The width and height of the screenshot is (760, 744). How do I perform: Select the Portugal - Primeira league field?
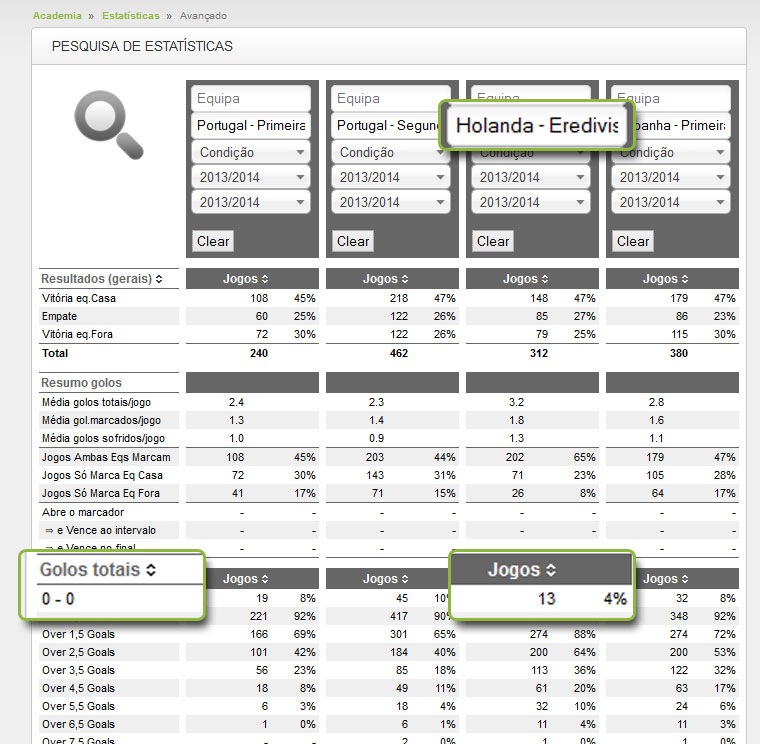(x=251, y=126)
